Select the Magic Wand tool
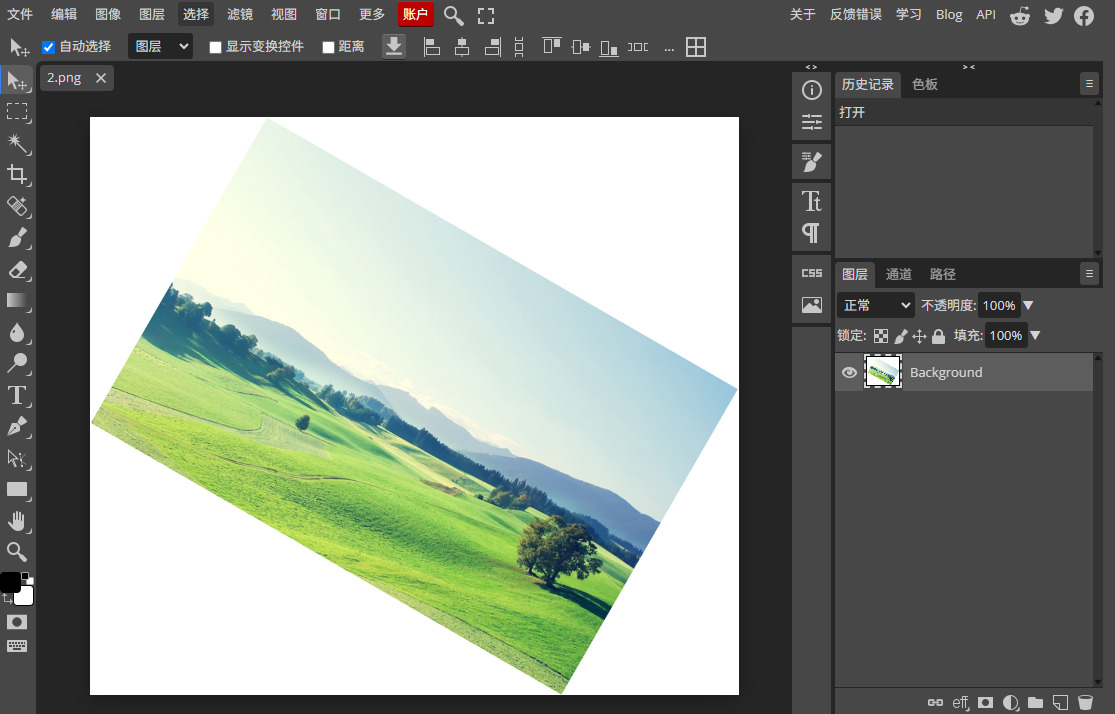Image resolution: width=1115 pixels, height=714 pixels. coord(18,144)
